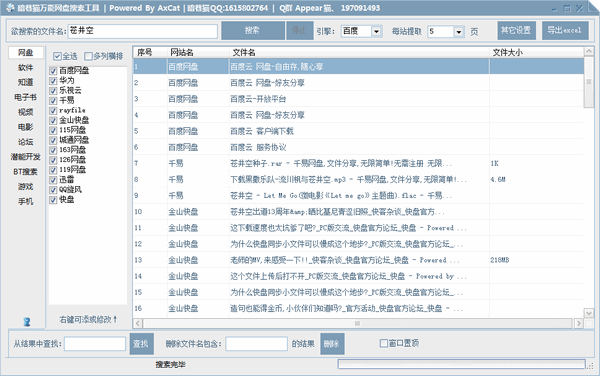Focus the 欲搜索的文件名 search field
Screen dimensions: 600x376
[143, 31]
